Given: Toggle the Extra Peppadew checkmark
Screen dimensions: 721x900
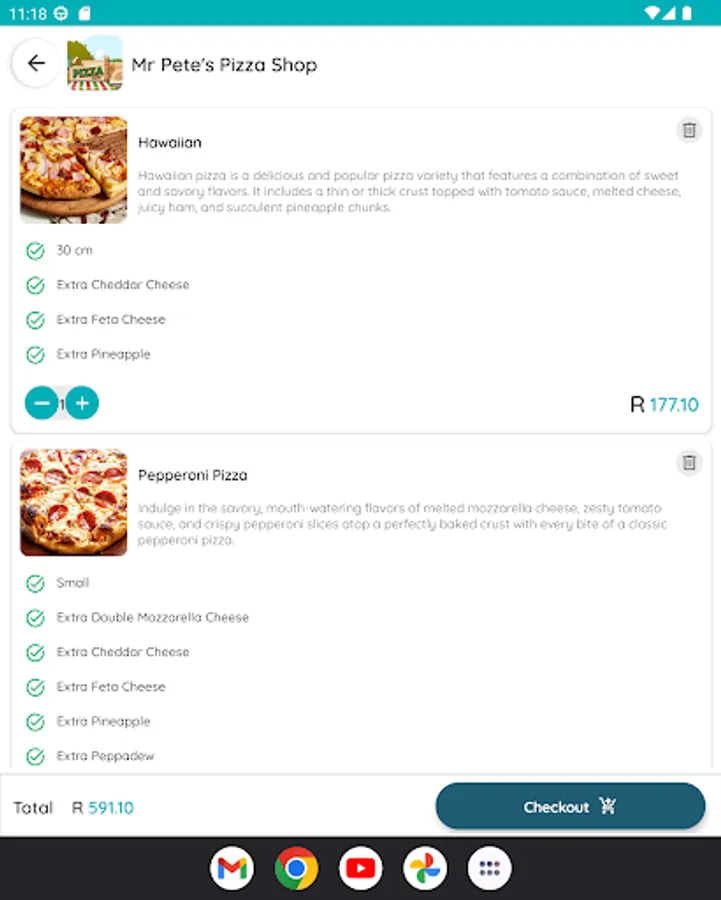Looking at the screenshot, I should pyautogui.click(x=36, y=757).
